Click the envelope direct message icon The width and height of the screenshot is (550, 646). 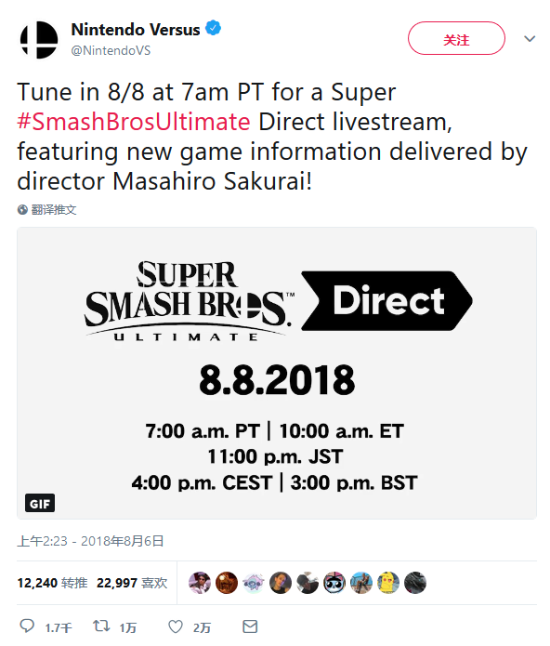pos(250,627)
